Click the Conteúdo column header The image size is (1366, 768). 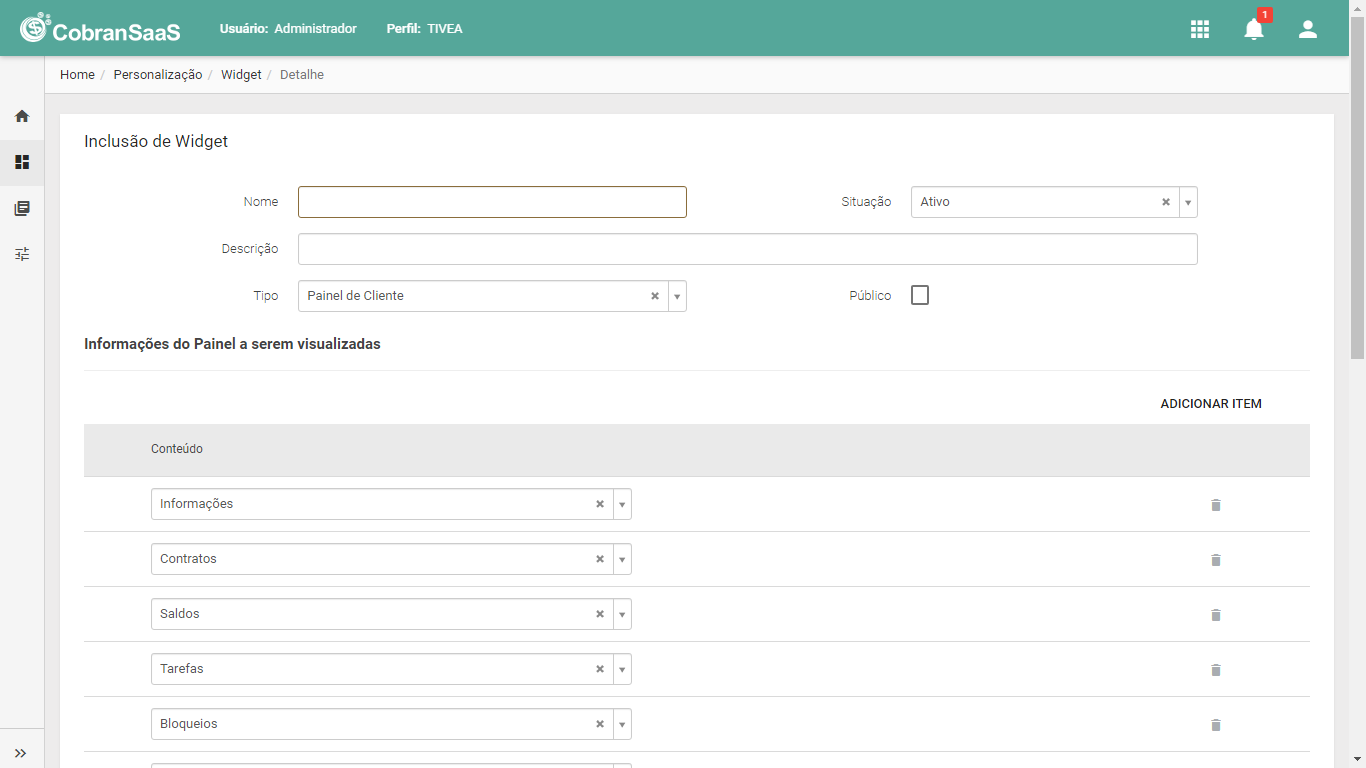177,449
